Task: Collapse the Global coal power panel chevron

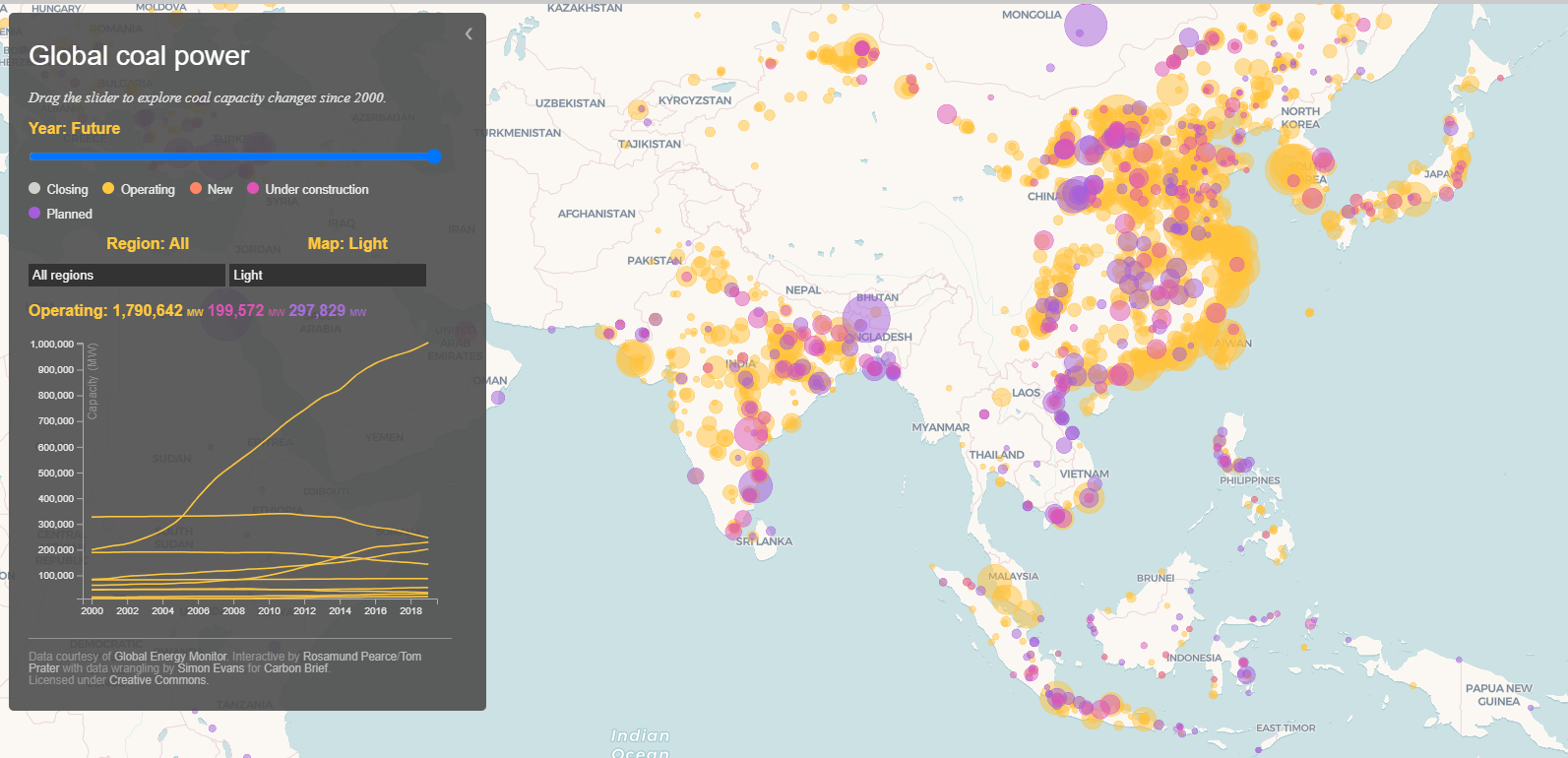Action: [x=469, y=33]
